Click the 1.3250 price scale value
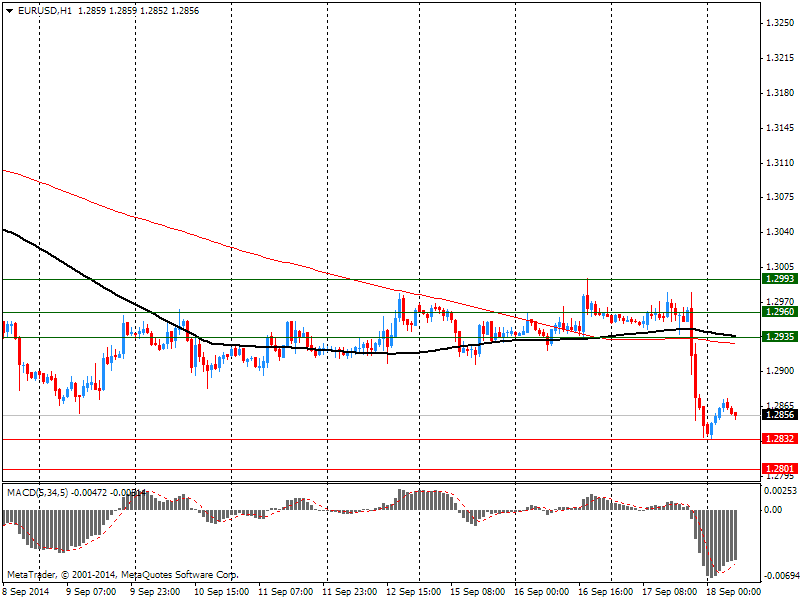The width and height of the screenshot is (800, 600). [781, 23]
